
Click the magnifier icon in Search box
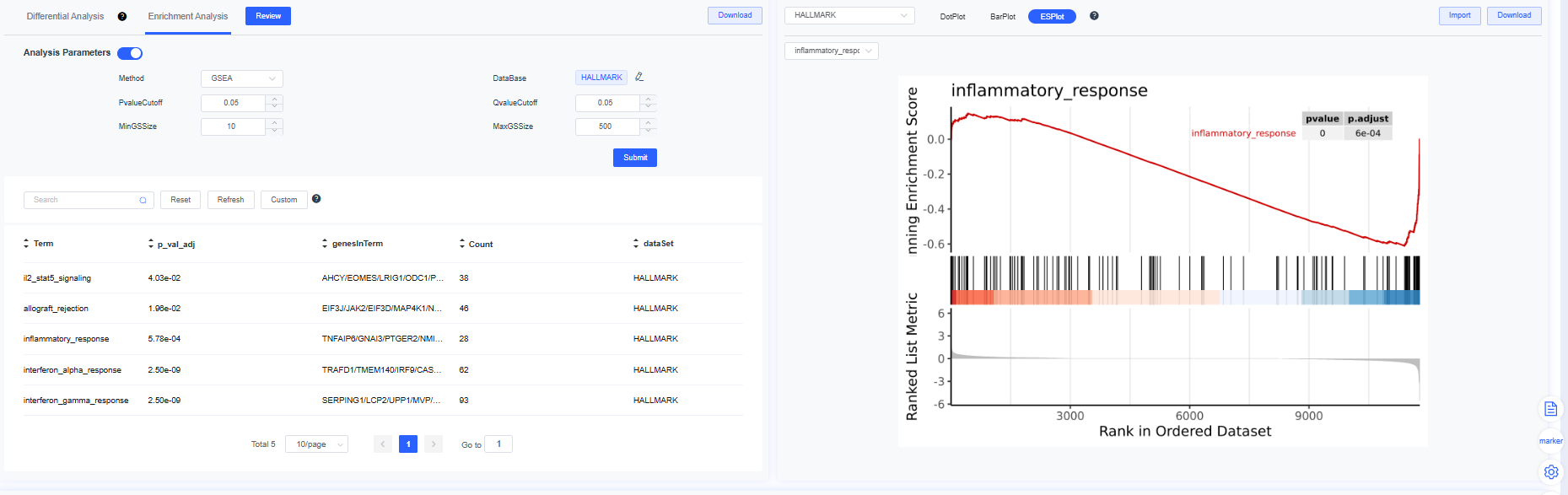tap(143, 200)
